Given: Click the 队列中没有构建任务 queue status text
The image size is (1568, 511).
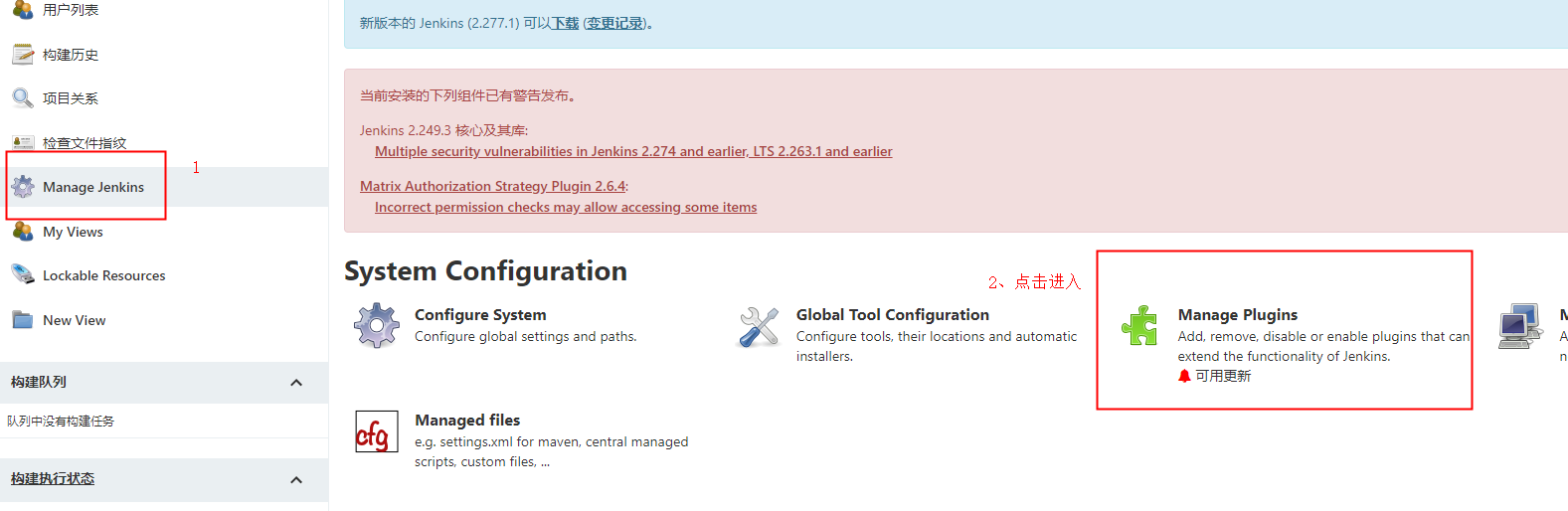Looking at the screenshot, I should point(61,422).
